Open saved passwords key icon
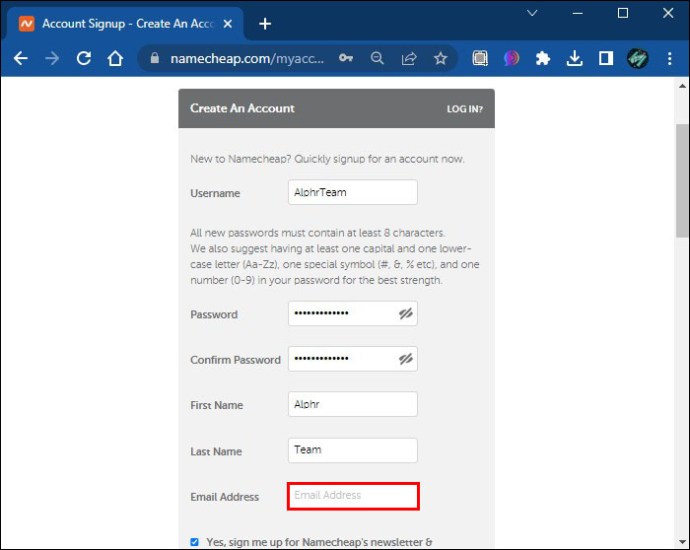This screenshot has height=550, width=690. [346, 58]
